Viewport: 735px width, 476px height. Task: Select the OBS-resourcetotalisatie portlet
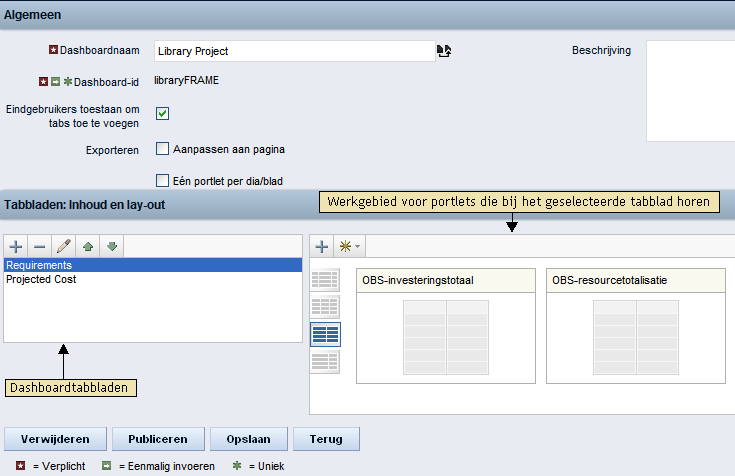pyautogui.click(x=636, y=326)
